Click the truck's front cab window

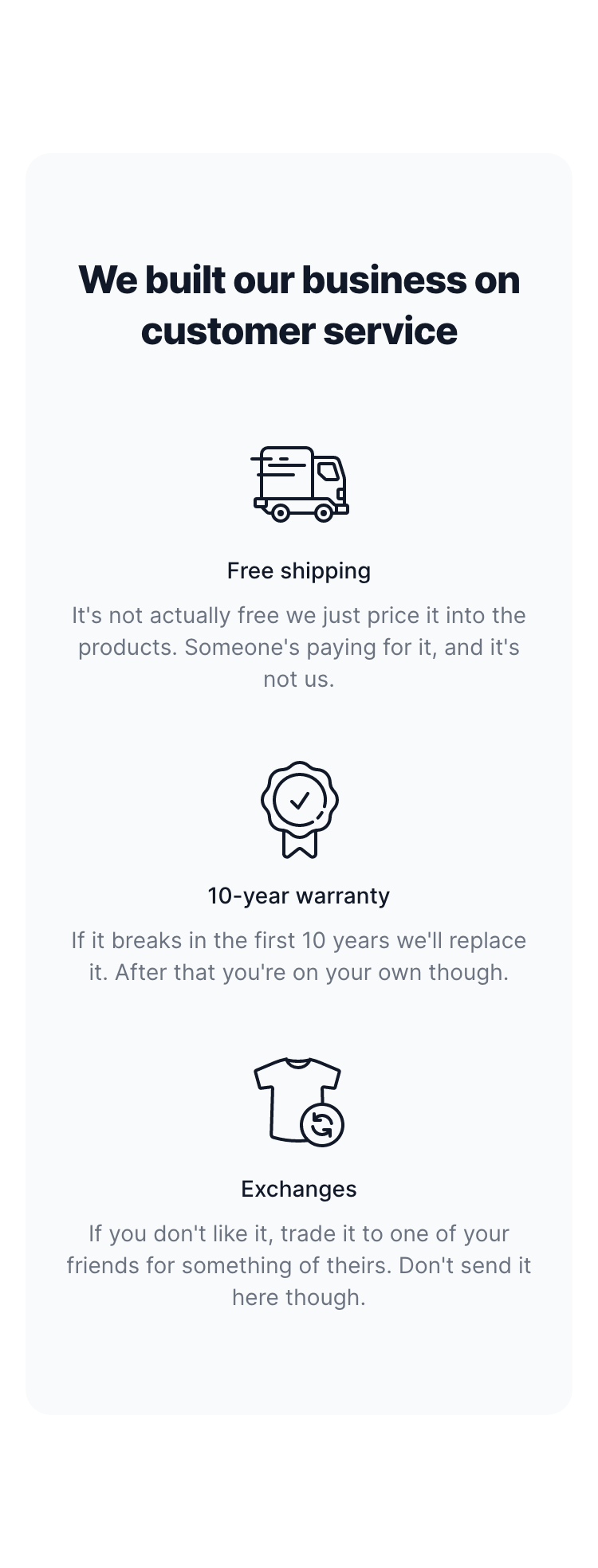click(x=328, y=472)
